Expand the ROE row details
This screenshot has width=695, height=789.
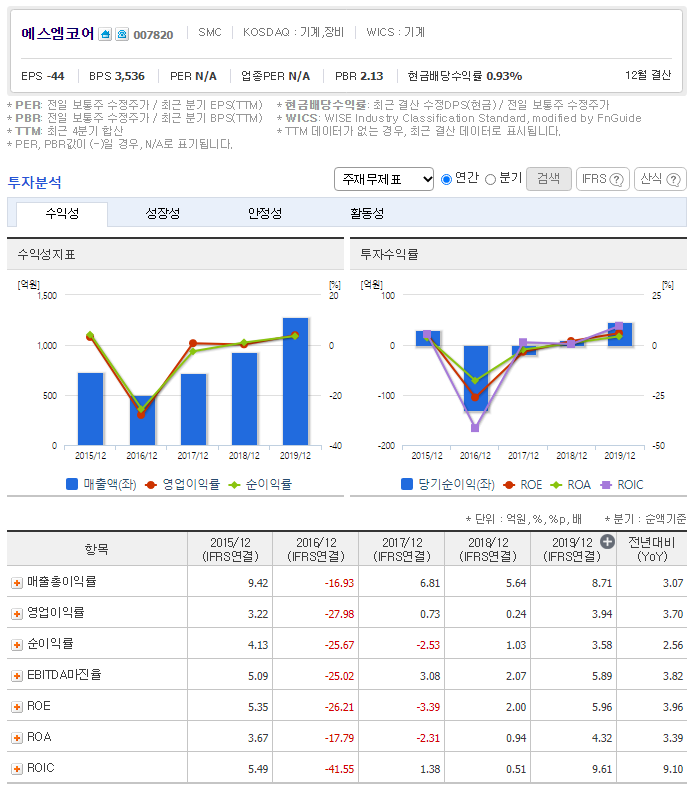[x=17, y=707]
